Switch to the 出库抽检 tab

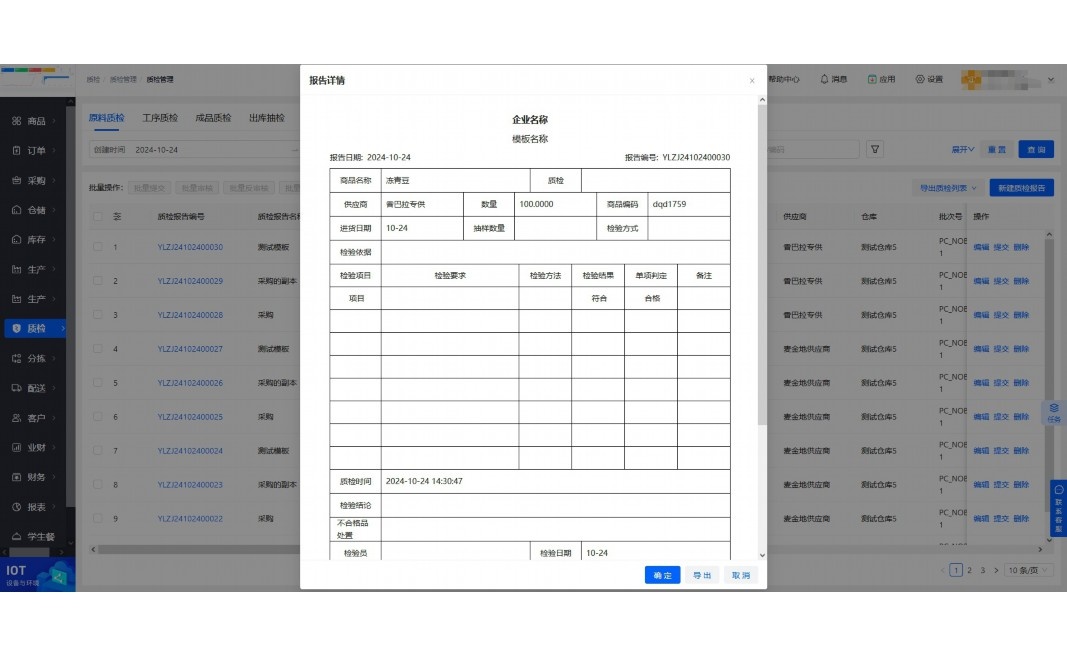click(x=267, y=118)
